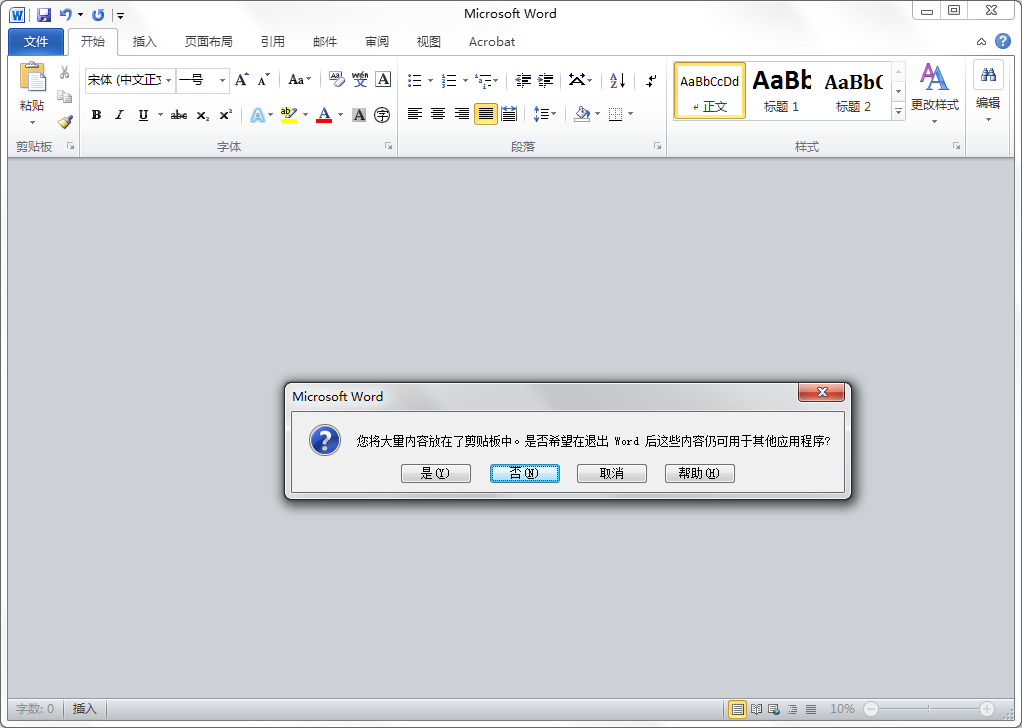
Task: Toggle Bold formatting
Action: click(96, 115)
